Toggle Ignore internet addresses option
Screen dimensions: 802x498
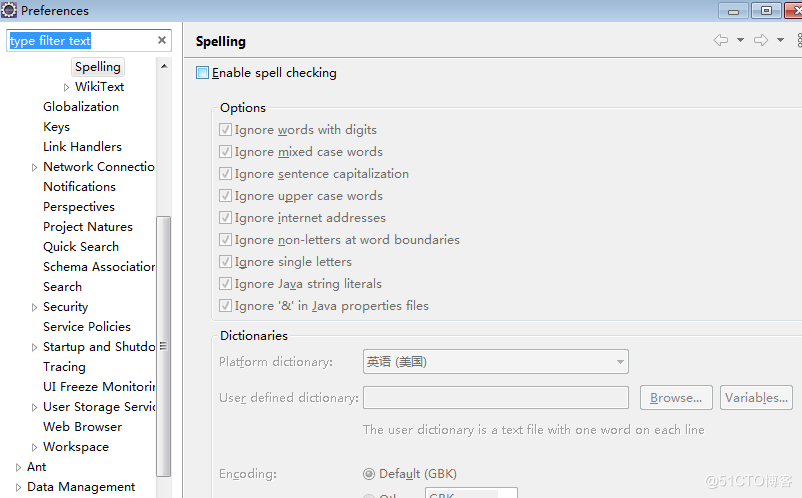tap(225, 218)
